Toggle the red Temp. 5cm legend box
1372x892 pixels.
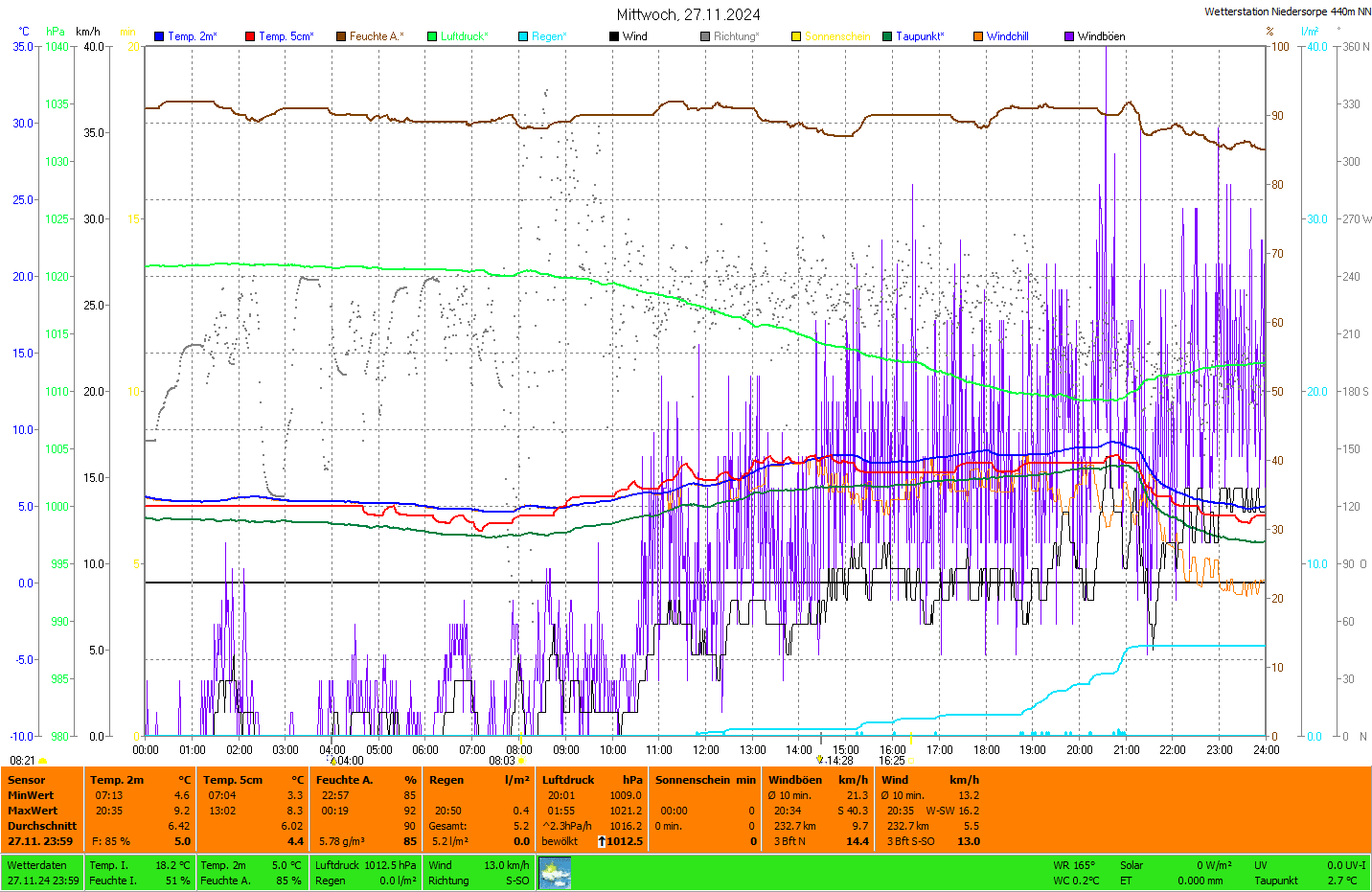point(250,36)
